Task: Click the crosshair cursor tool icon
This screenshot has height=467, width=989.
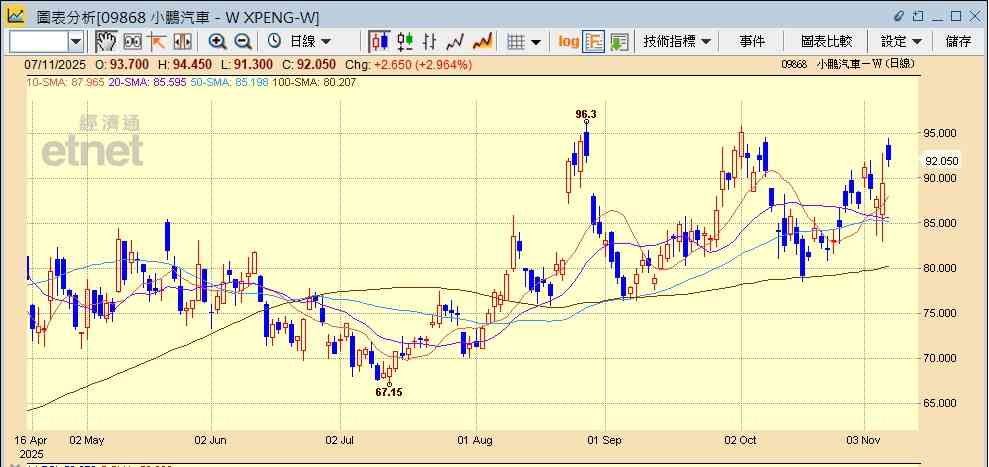Action: pyautogui.click(x=156, y=41)
